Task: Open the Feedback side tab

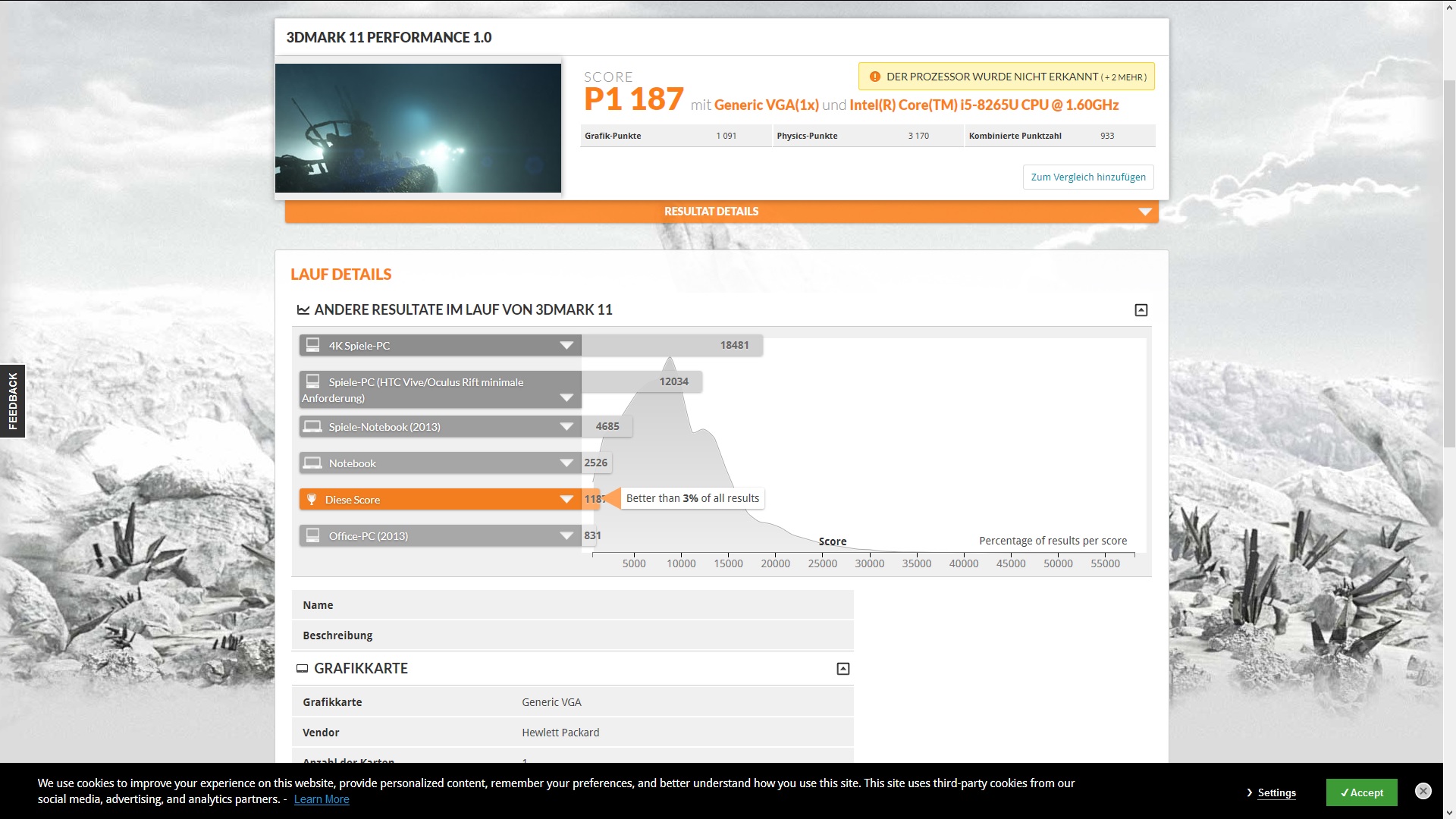Action: click(12, 401)
